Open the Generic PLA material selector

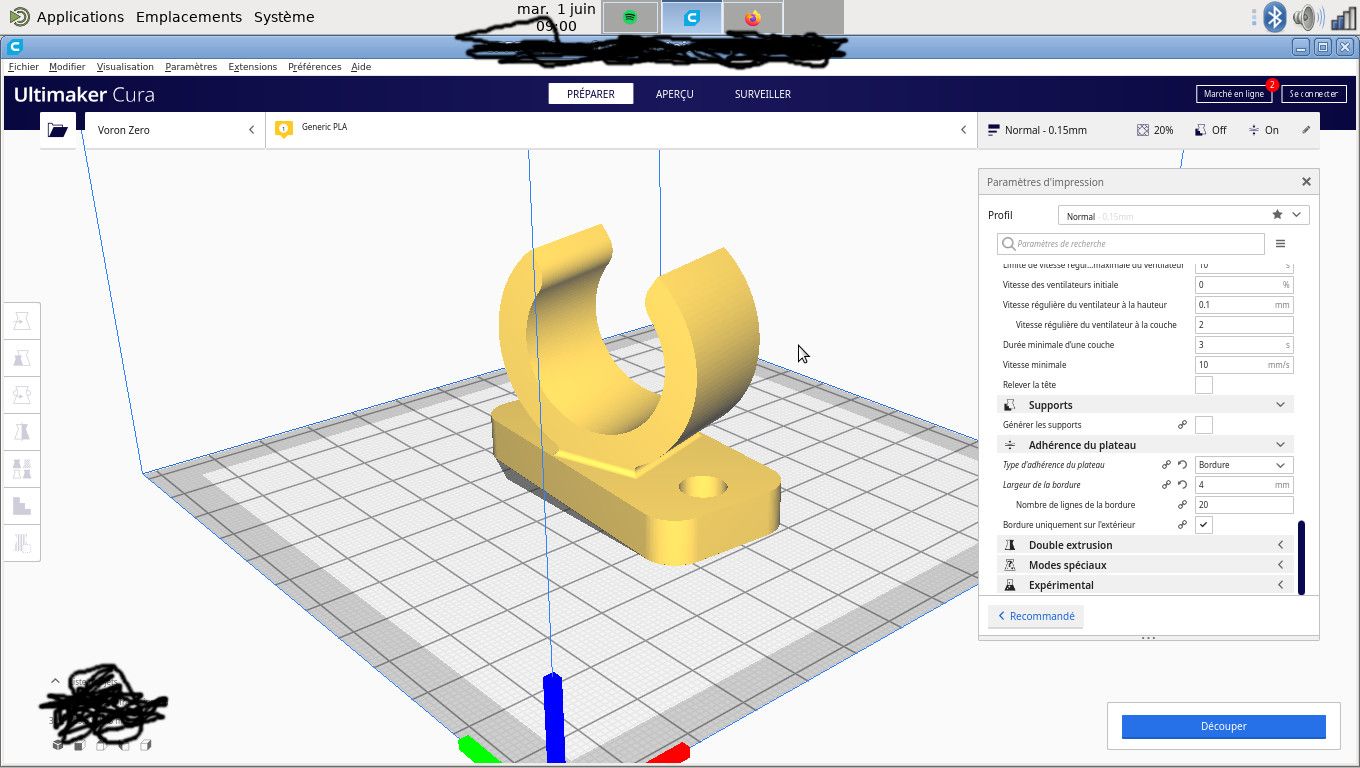tap(620, 130)
